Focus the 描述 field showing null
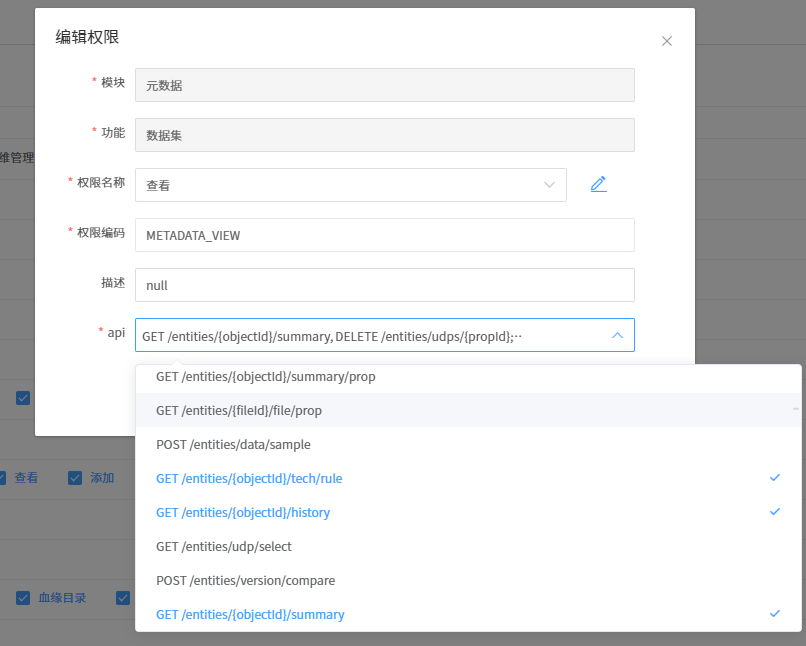Viewport: 806px width, 646px height. (384, 285)
